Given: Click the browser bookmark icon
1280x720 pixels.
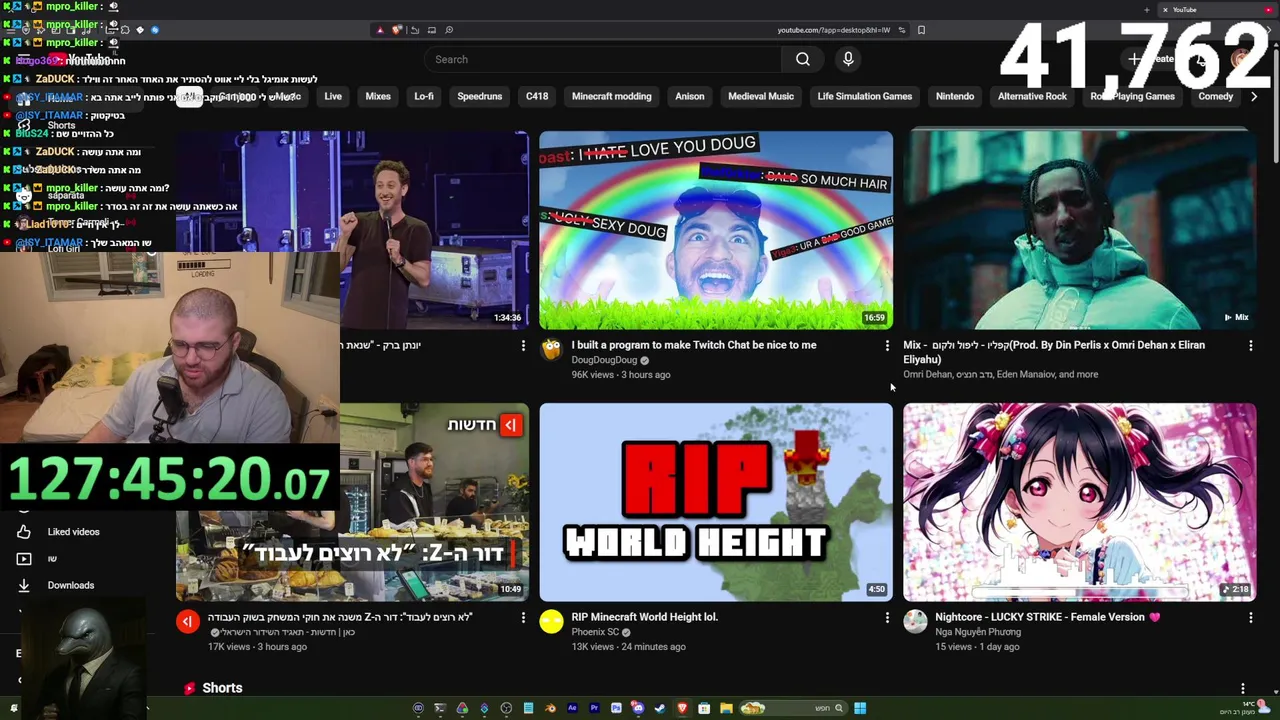Looking at the screenshot, I should tap(921, 30).
